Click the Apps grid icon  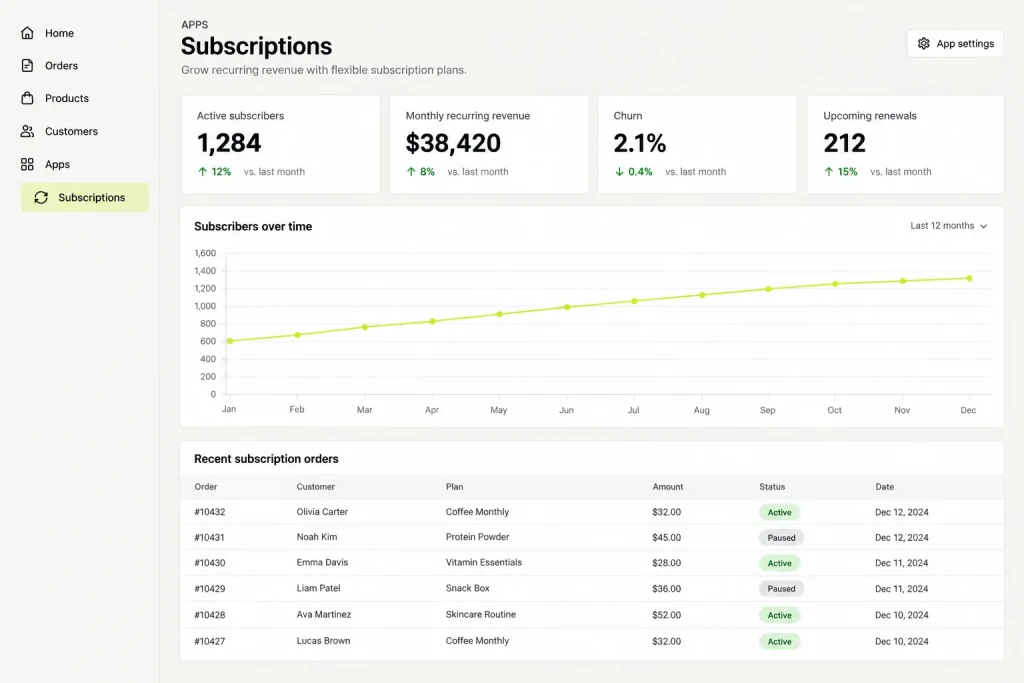pos(27,164)
